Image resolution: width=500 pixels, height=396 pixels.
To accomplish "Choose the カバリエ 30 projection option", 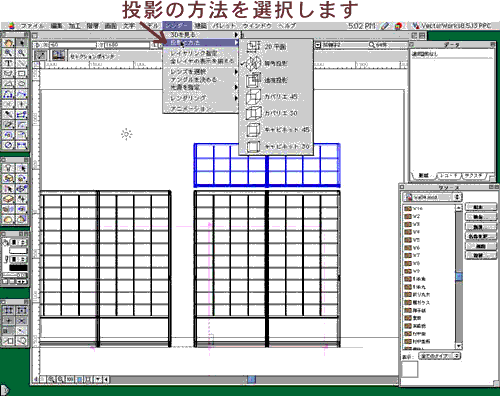I will tap(276, 113).
